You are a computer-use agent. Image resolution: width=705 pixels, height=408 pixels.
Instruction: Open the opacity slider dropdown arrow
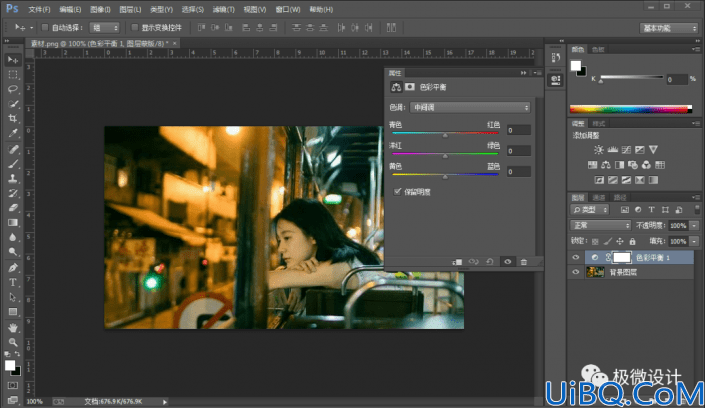(x=694, y=225)
